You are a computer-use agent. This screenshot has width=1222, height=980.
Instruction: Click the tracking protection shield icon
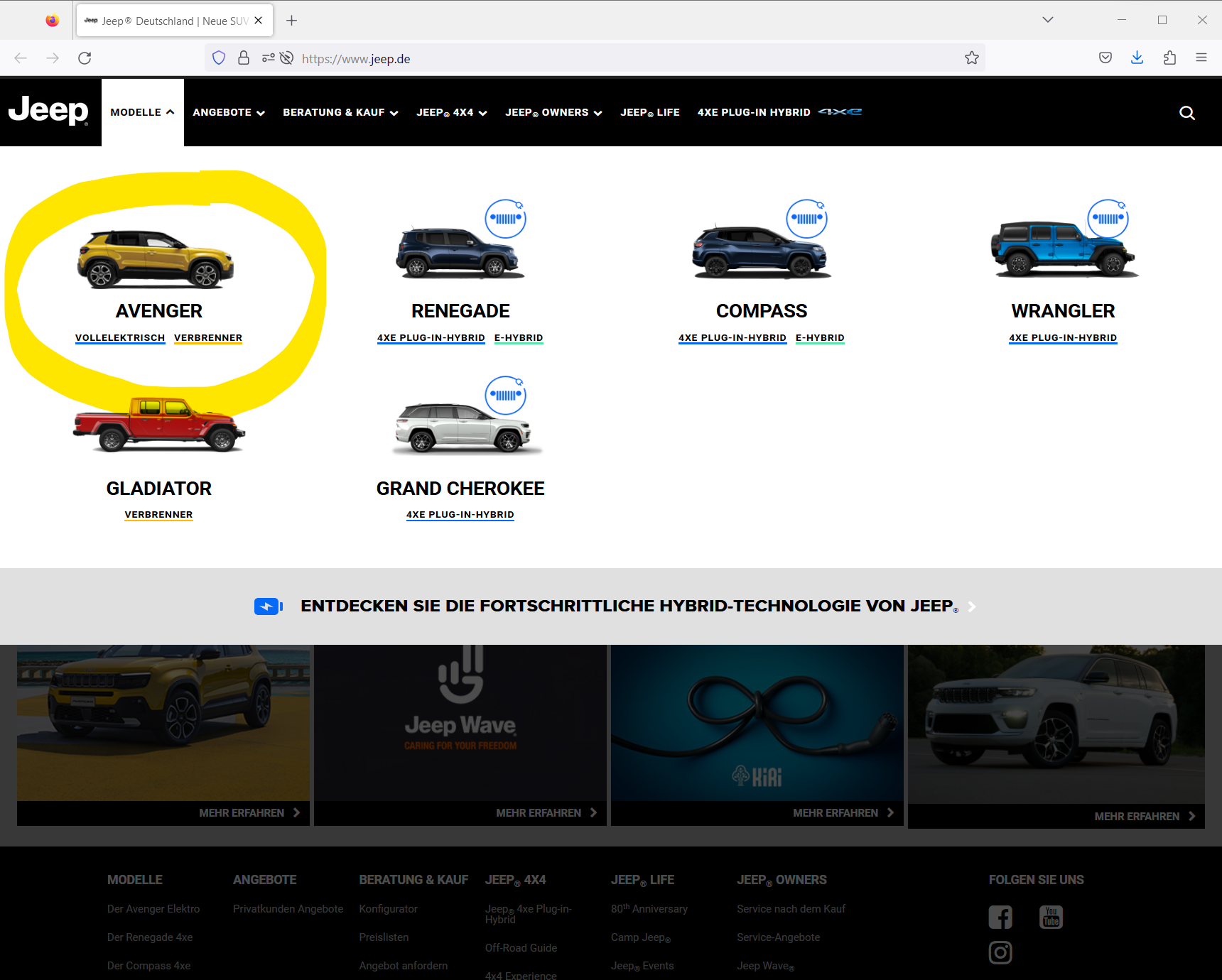click(219, 58)
